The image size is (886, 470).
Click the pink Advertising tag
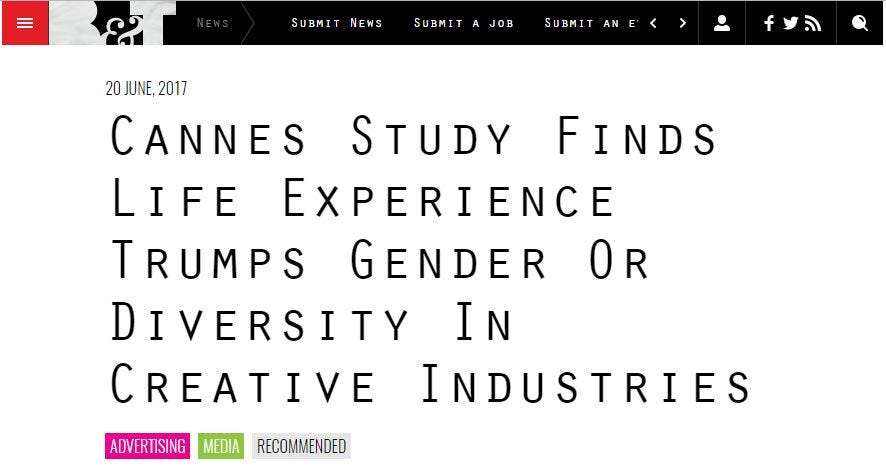(147, 446)
